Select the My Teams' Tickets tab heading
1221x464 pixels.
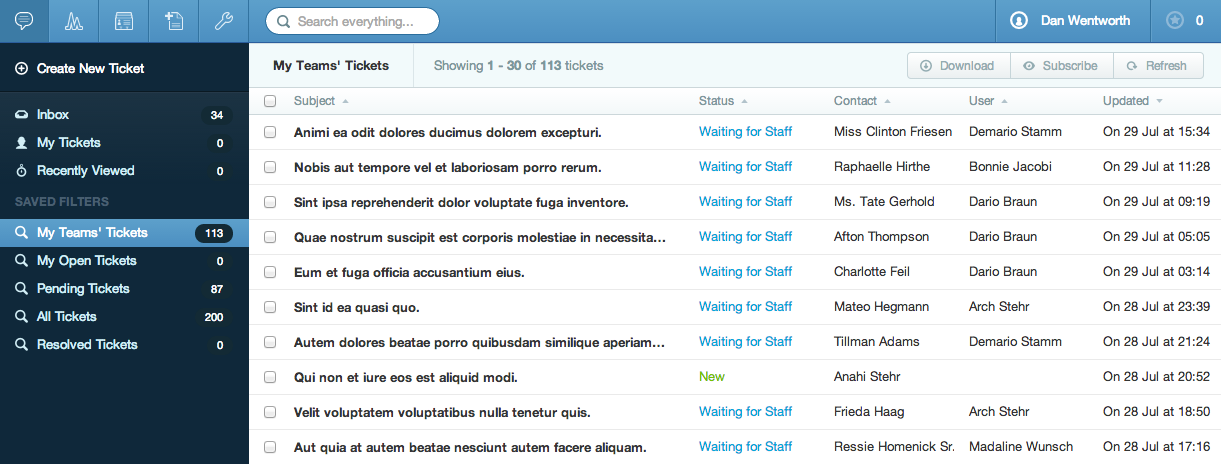[331, 66]
